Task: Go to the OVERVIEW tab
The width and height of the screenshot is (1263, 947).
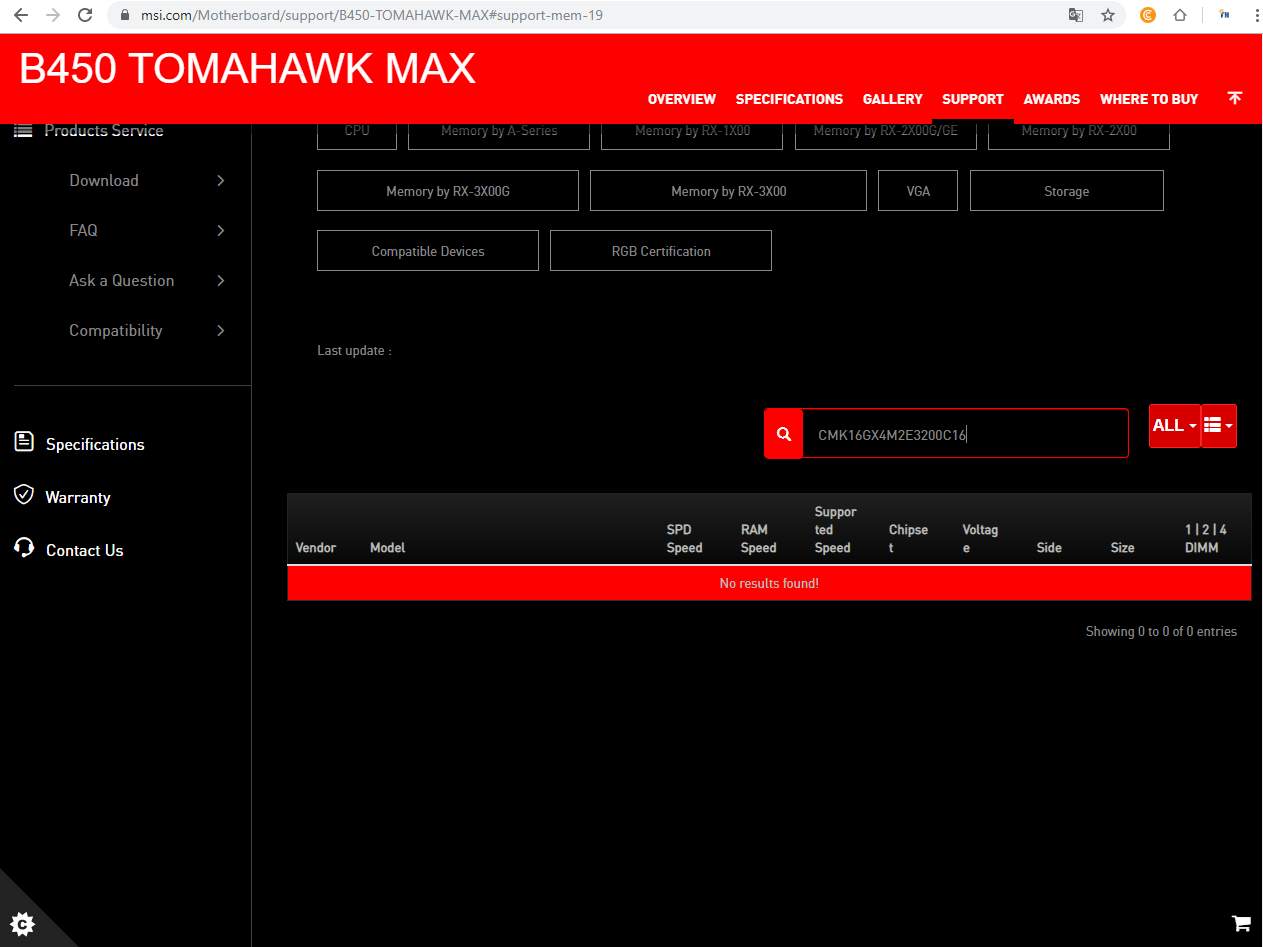Action: click(x=682, y=99)
